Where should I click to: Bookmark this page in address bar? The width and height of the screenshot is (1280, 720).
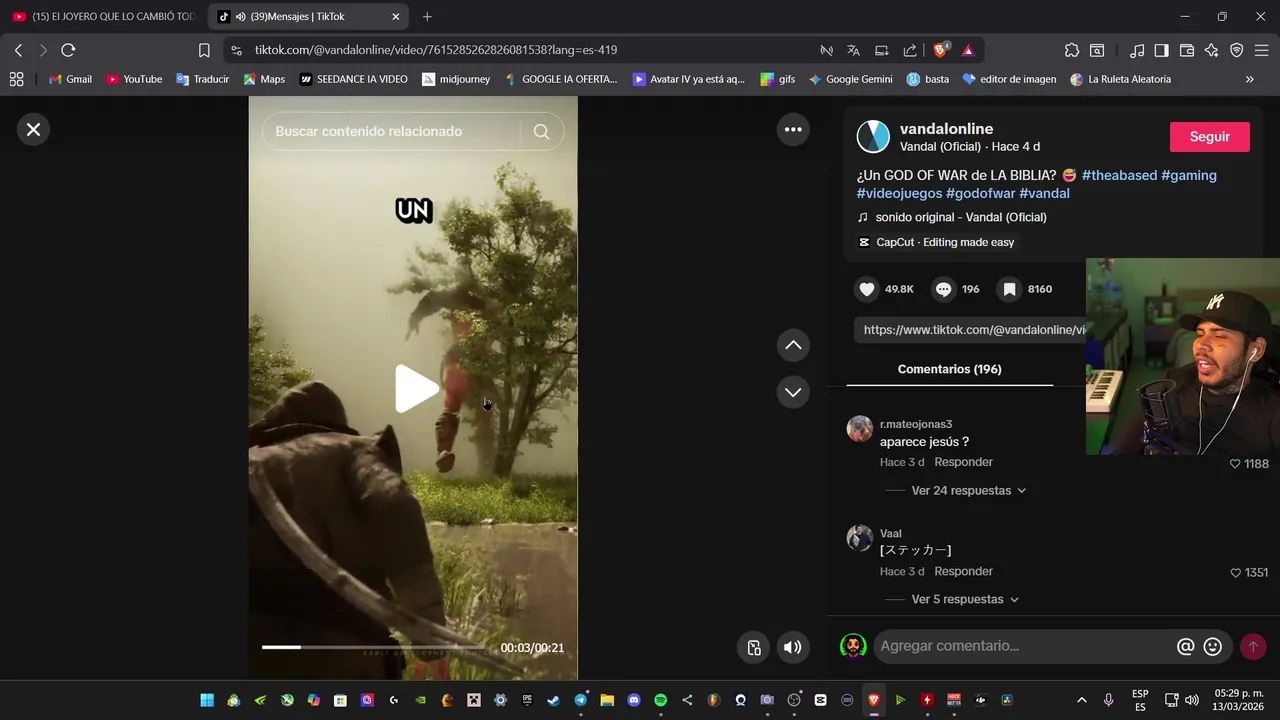click(204, 50)
